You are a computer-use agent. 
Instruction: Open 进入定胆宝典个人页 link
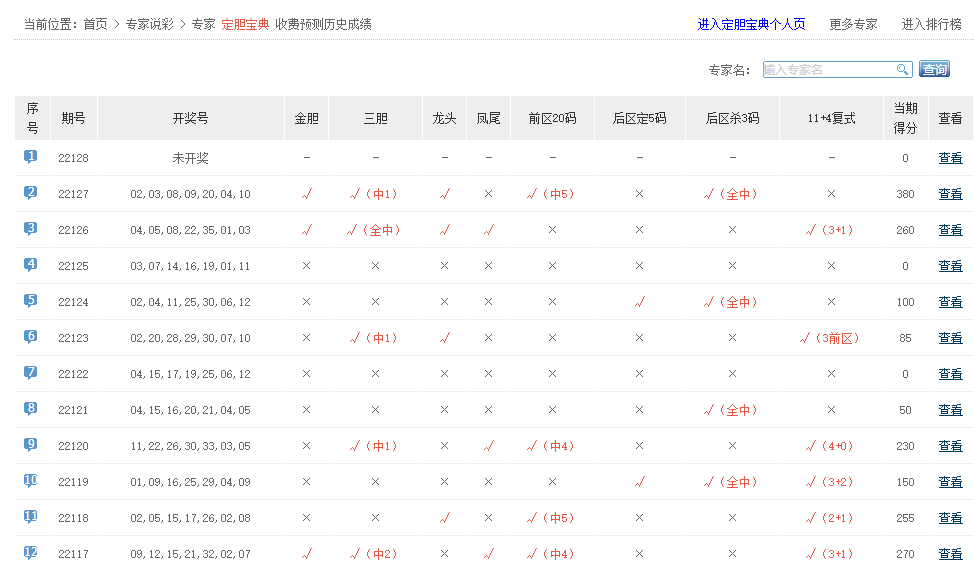pos(751,24)
